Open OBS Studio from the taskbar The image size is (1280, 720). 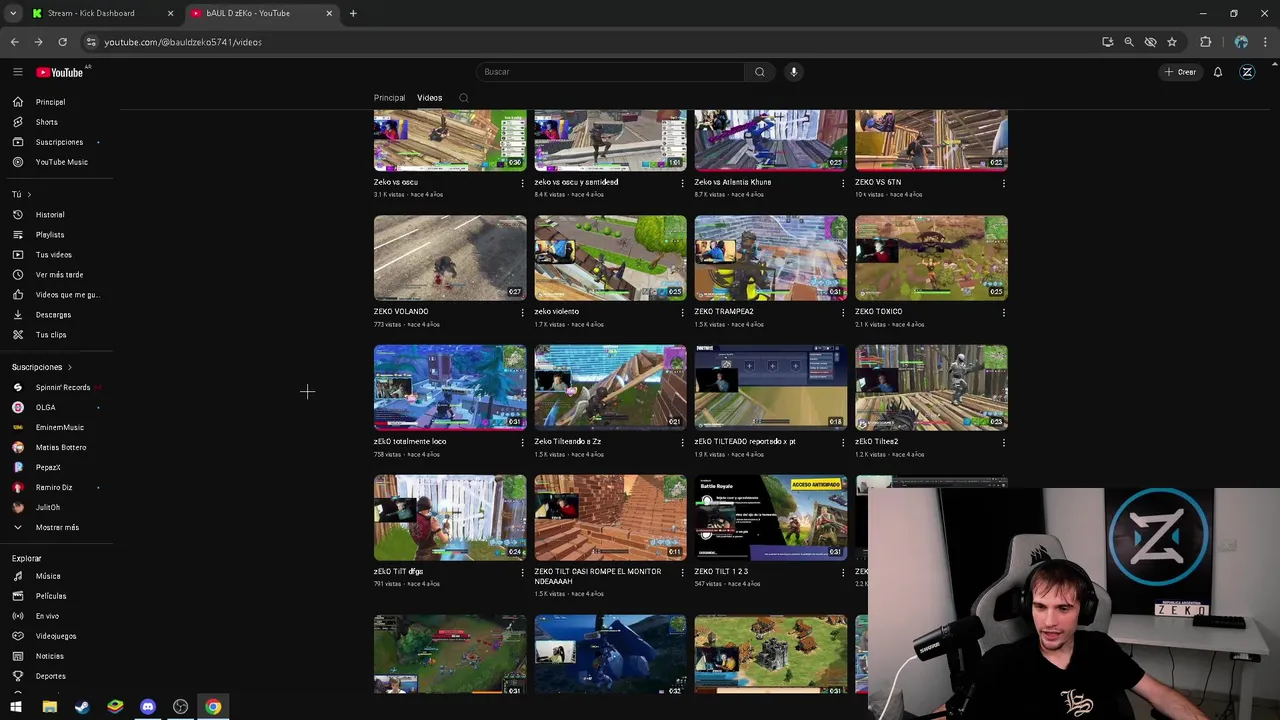[181, 707]
